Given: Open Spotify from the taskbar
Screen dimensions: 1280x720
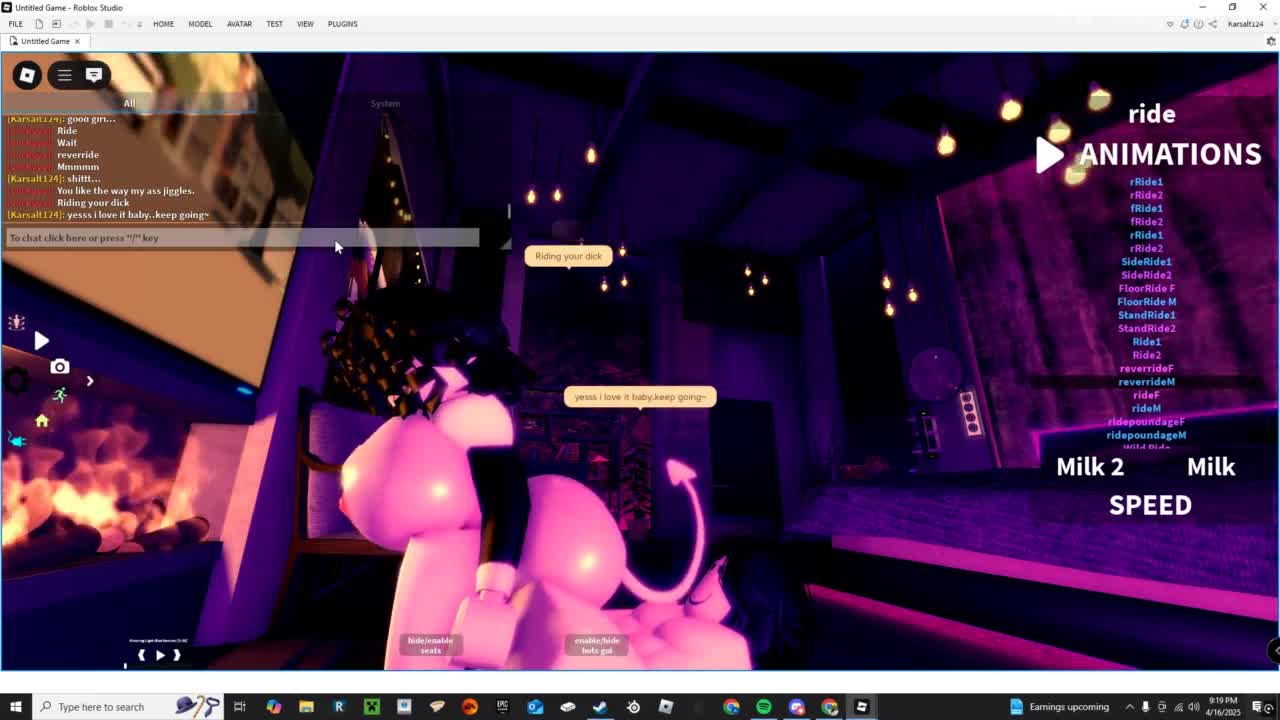Looking at the screenshot, I should (764, 707).
